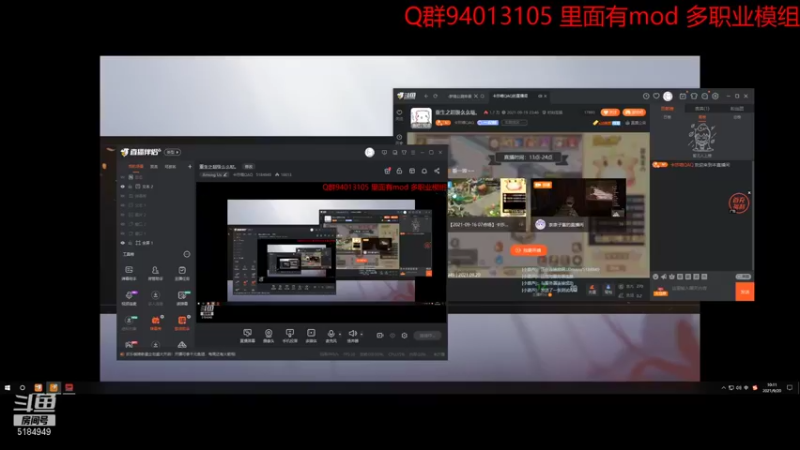This screenshot has height=450, width=800.
Task: Click the lock icon in streaming companion header
Action: (399, 171)
